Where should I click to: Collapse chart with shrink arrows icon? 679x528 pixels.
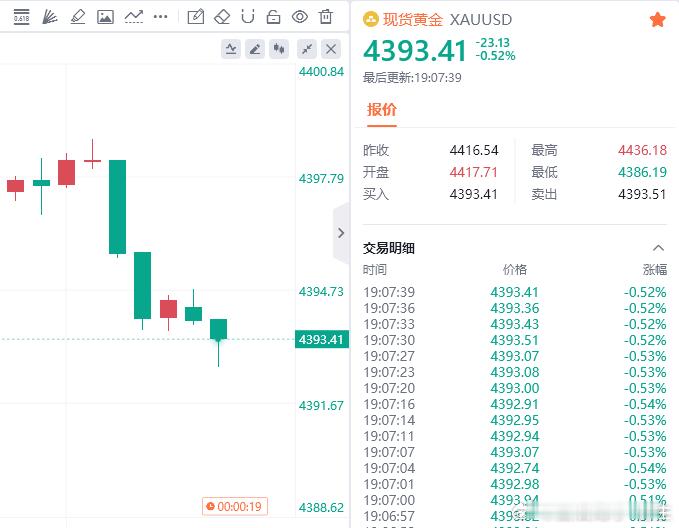coord(307,49)
